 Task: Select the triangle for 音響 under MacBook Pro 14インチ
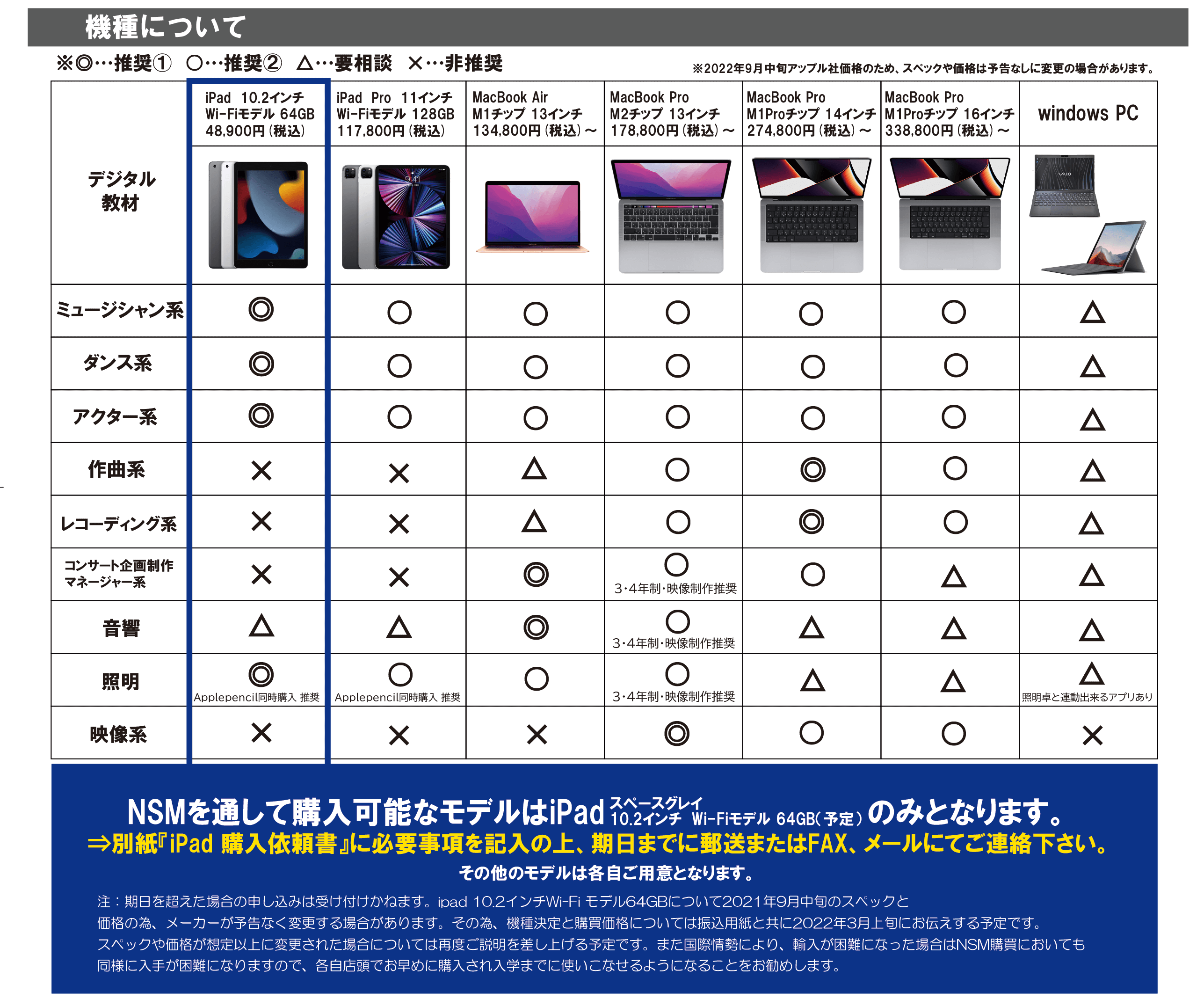point(812,628)
